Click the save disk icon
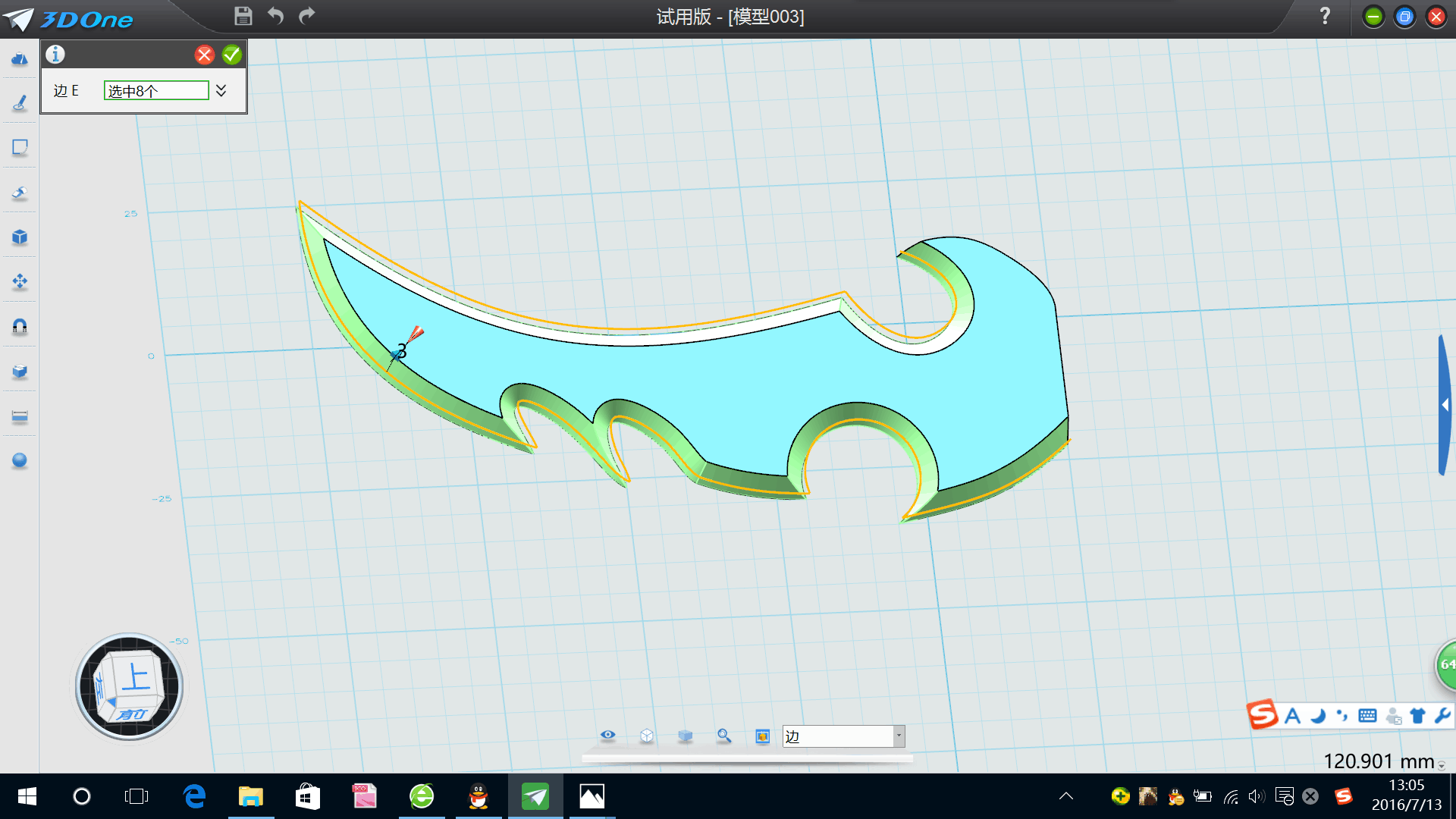1456x819 pixels. point(243,16)
